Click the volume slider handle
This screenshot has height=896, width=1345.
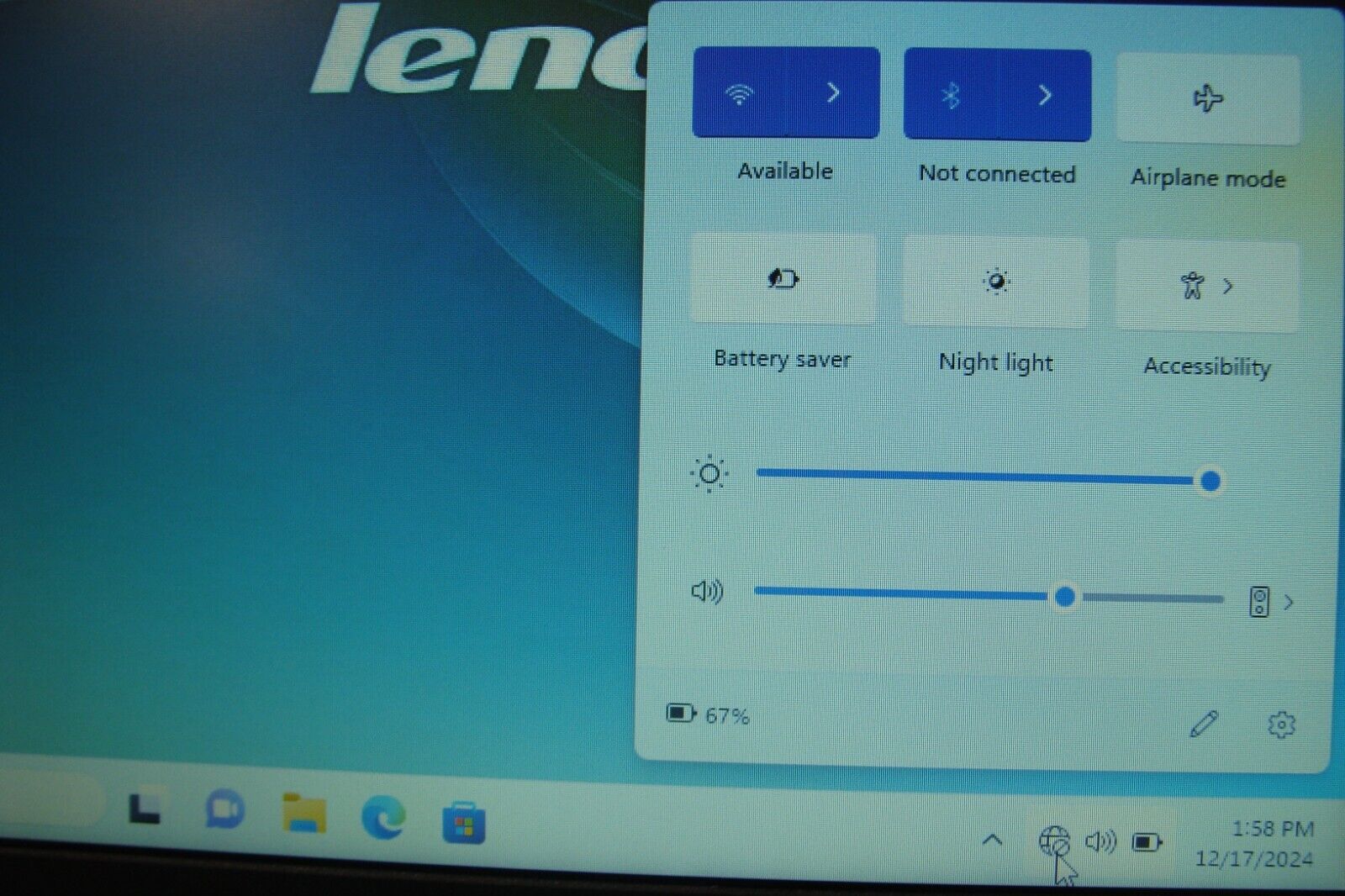point(1064,597)
